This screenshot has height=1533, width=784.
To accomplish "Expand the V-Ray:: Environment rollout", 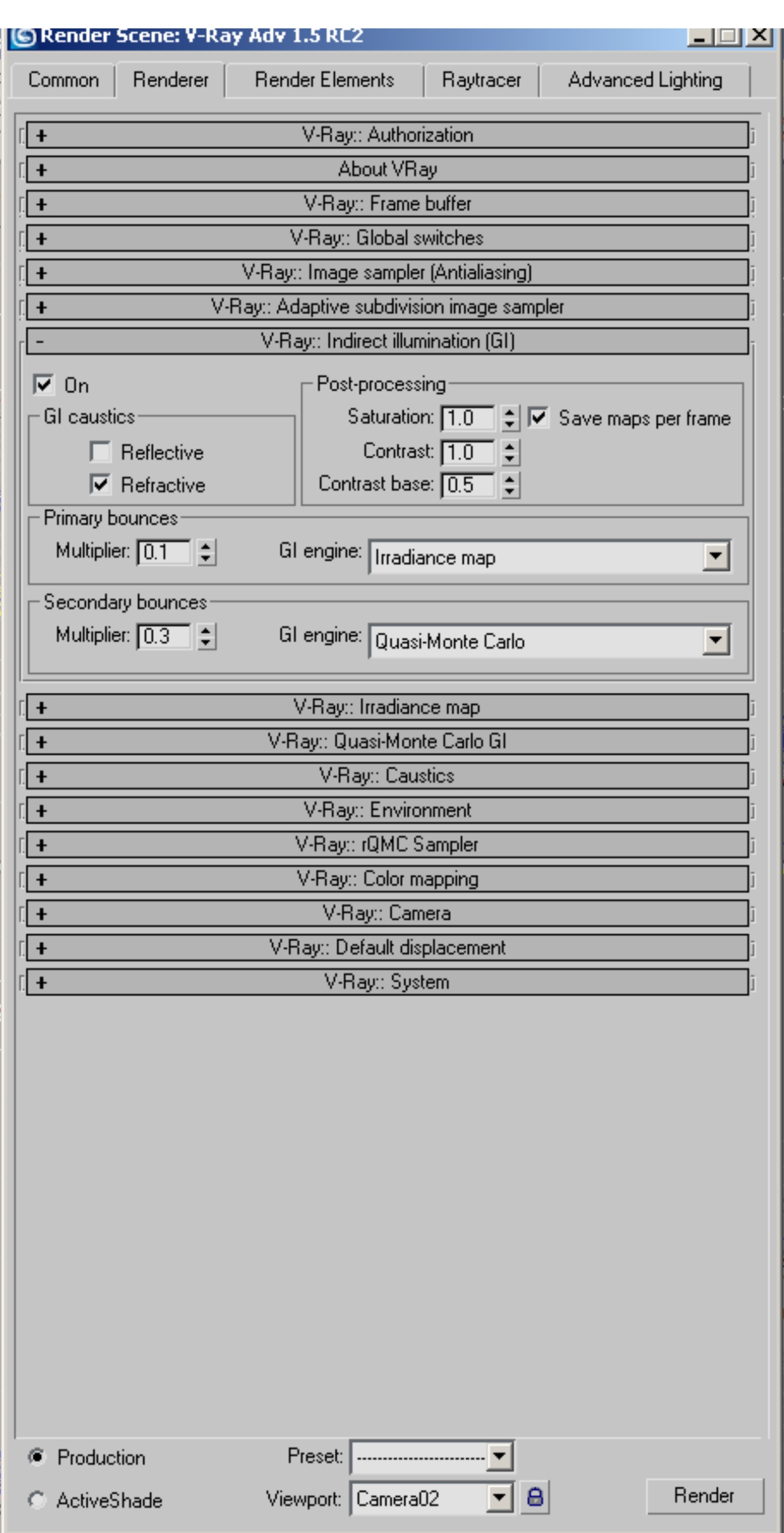I will (387, 811).
